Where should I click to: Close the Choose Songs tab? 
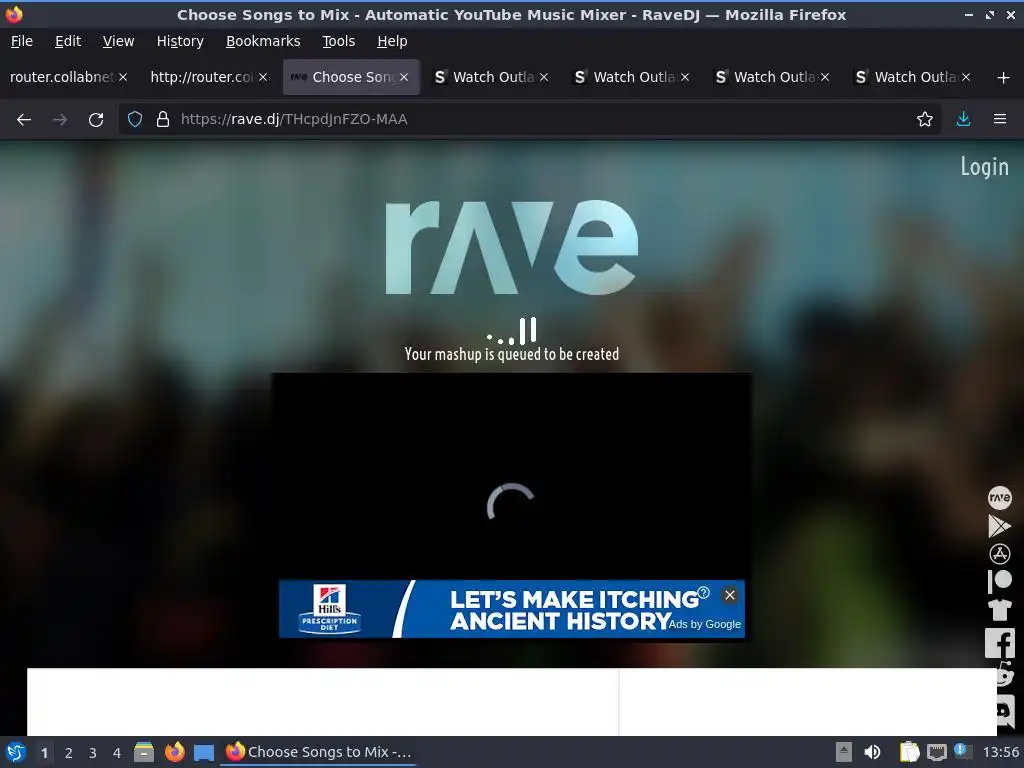pyautogui.click(x=404, y=77)
